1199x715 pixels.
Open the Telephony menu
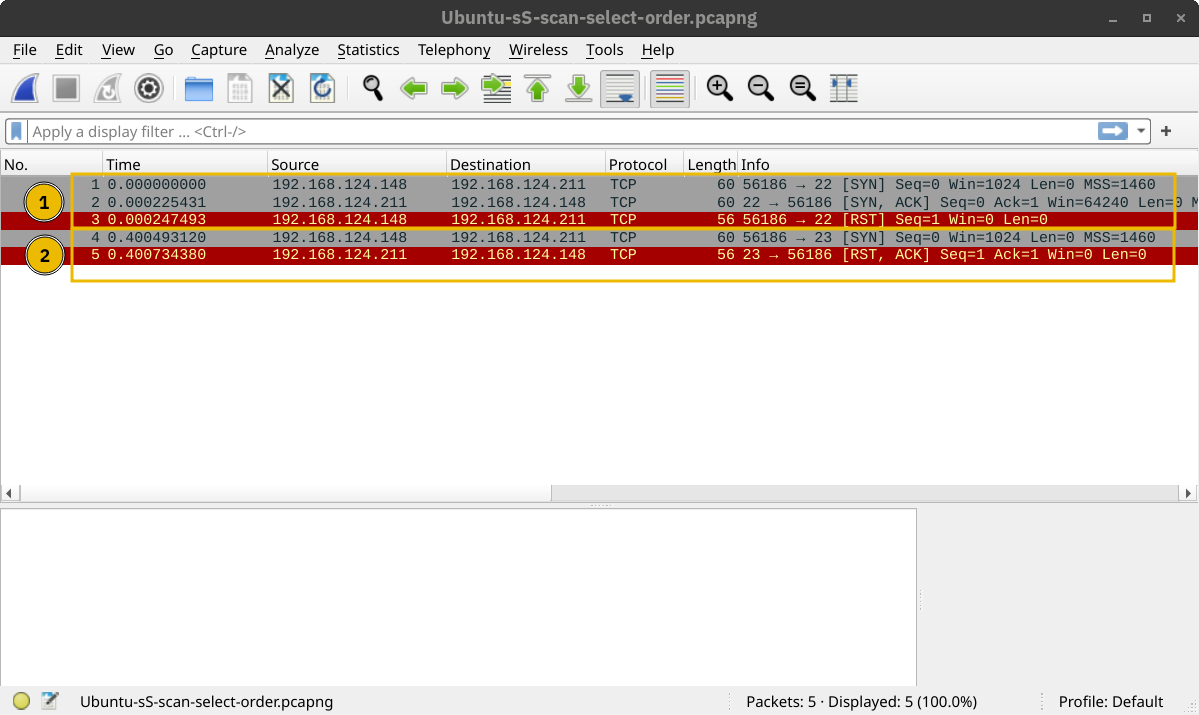pos(454,50)
